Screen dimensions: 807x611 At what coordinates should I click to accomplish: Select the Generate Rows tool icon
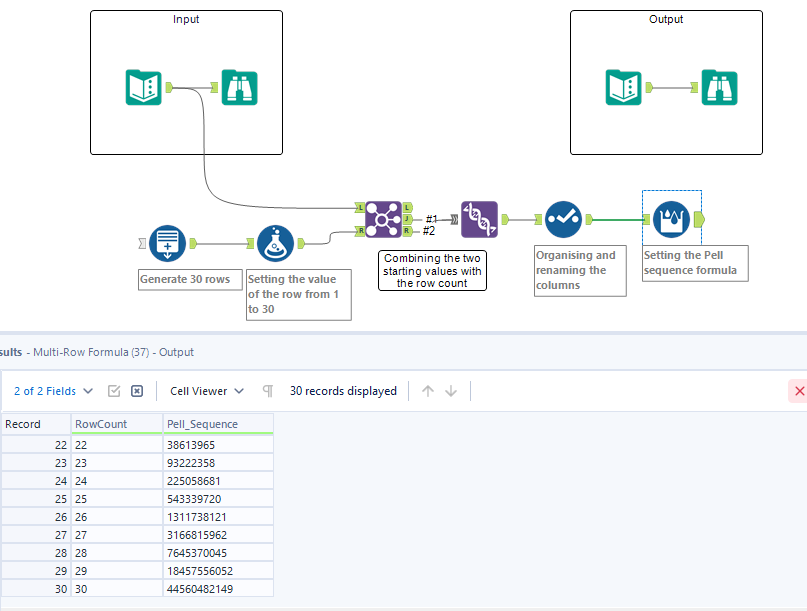[x=167, y=243]
